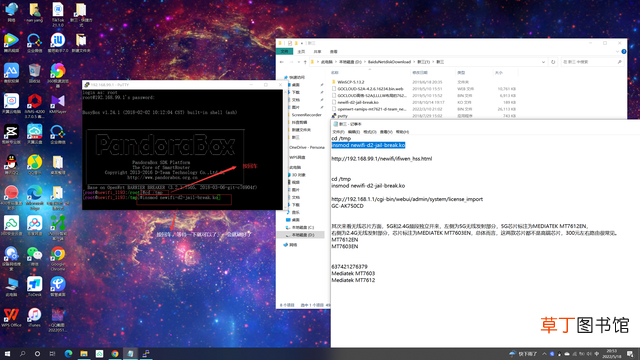
Task: Click the Explorer search box
Action: [592, 62]
